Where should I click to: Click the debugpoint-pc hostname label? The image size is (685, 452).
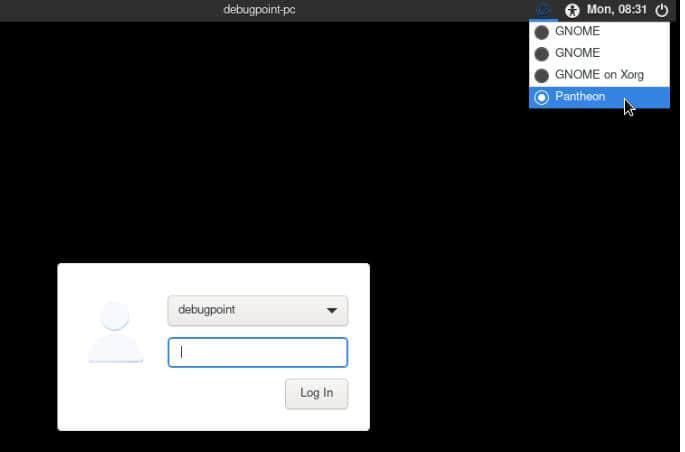tap(259, 10)
